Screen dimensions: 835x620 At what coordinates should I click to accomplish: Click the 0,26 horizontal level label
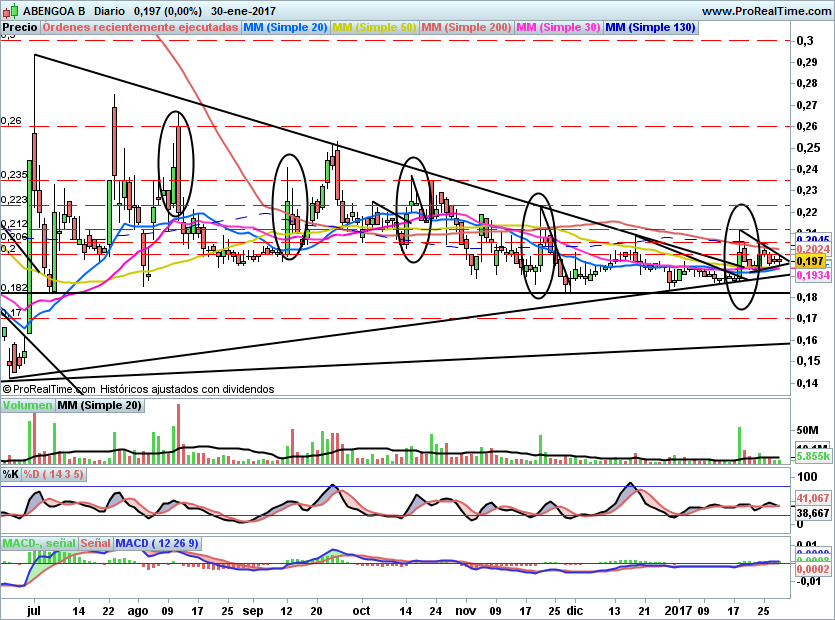tap(11, 121)
